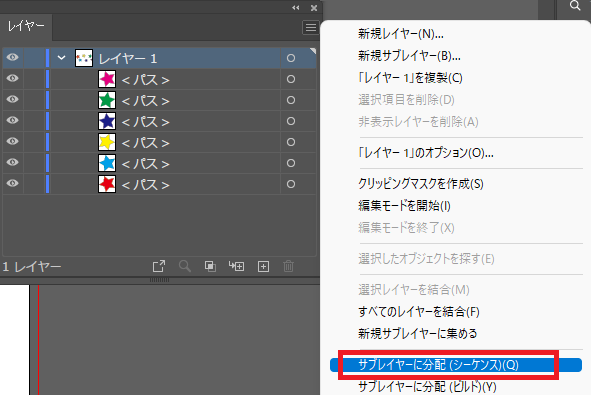Click the target circle of レイヤー 1

(291, 58)
